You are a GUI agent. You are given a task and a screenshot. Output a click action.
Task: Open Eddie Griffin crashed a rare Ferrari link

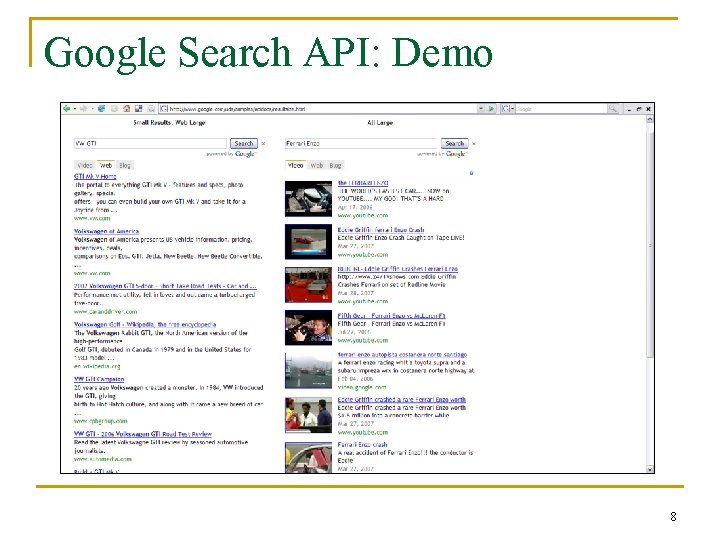402,399
